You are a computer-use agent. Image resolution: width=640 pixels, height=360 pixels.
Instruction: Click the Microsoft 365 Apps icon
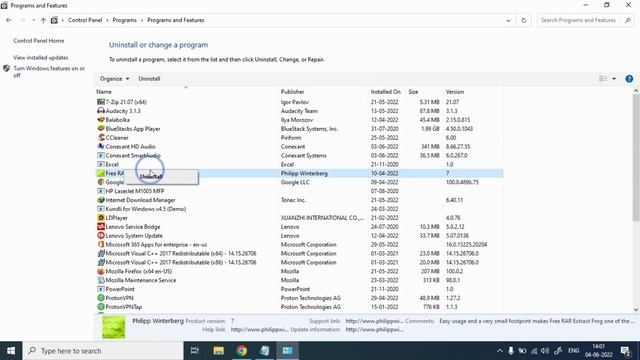click(x=101, y=244)
